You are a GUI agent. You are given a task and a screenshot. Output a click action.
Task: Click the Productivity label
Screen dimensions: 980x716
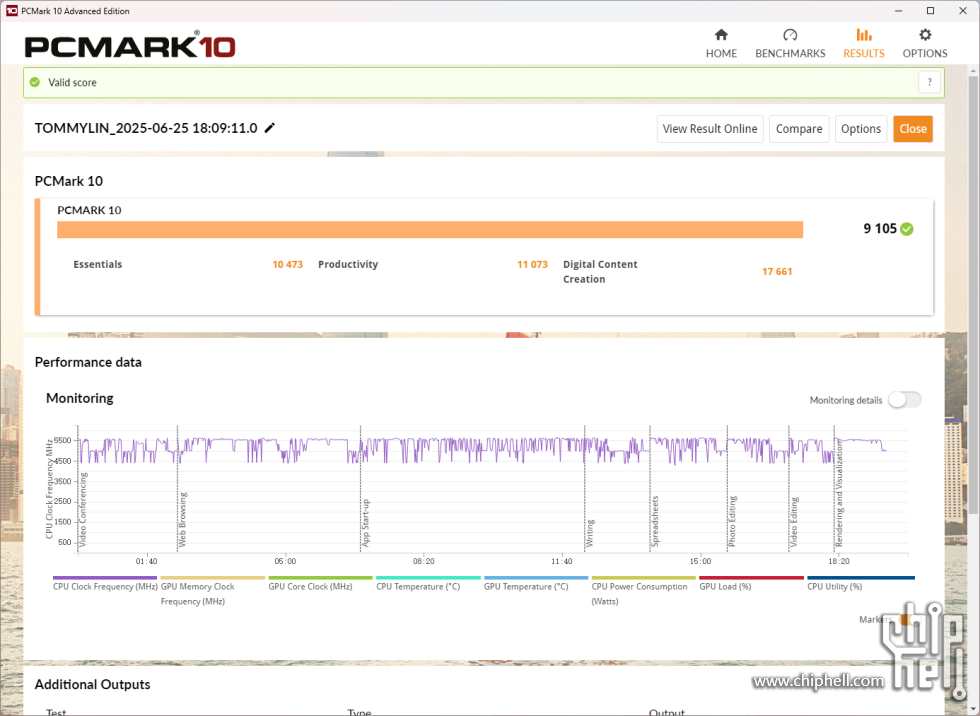click(348, 264)
